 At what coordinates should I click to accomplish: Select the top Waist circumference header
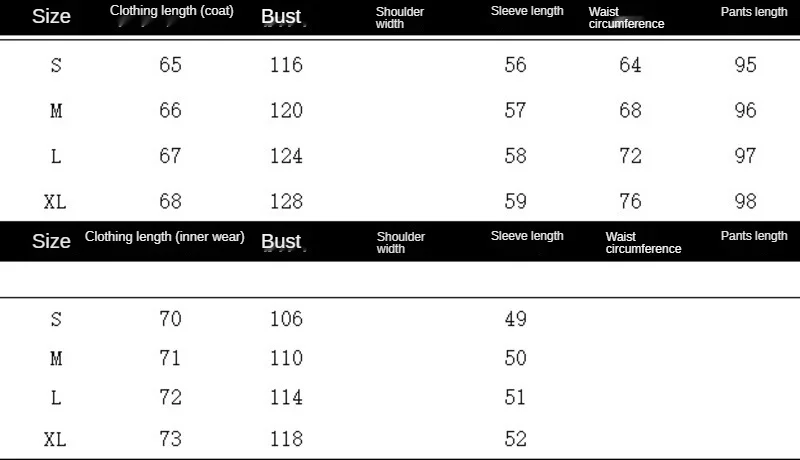pyautogui.click(x=627, y=18)
